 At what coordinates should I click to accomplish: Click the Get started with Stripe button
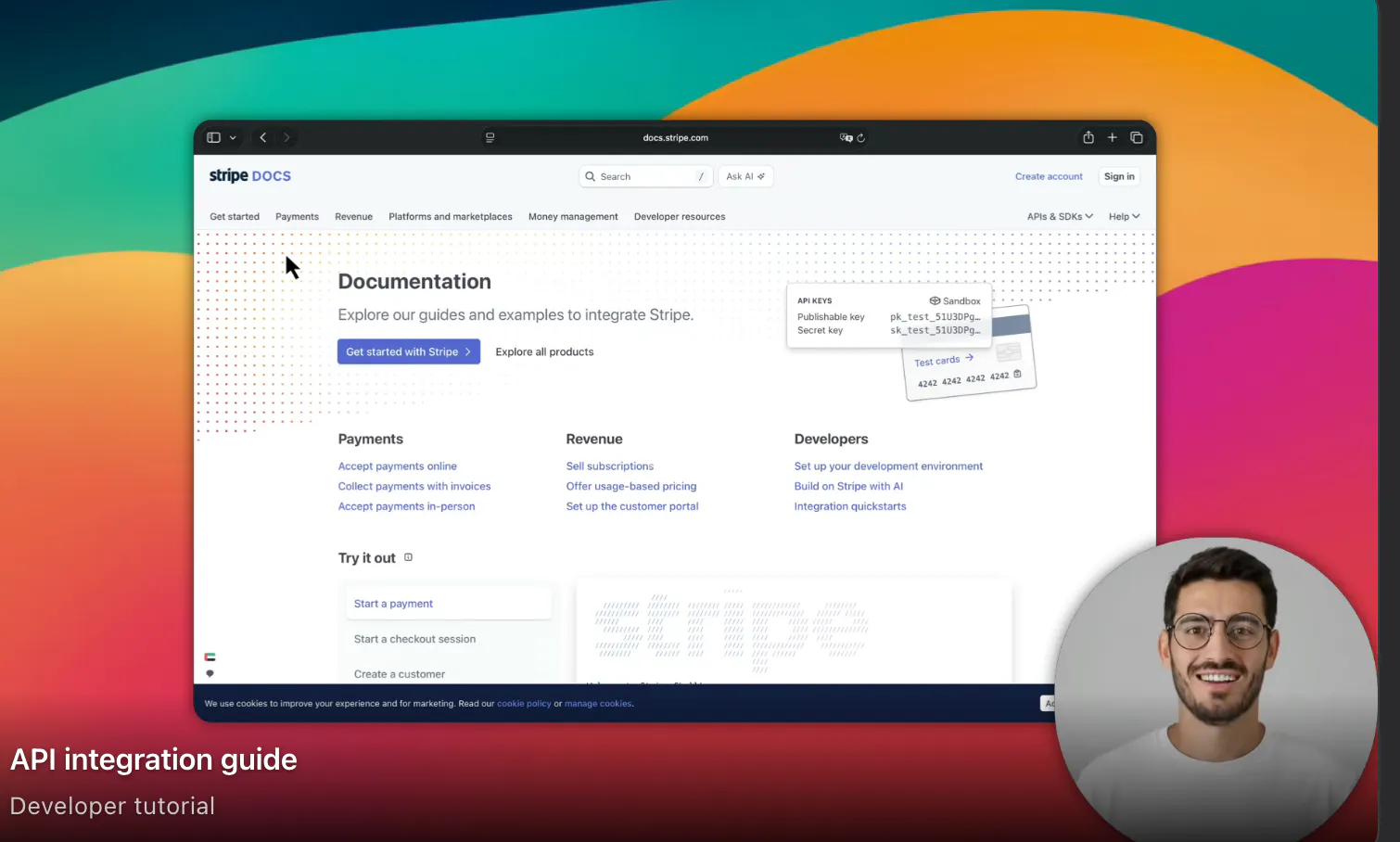click(x=409, y=351)
